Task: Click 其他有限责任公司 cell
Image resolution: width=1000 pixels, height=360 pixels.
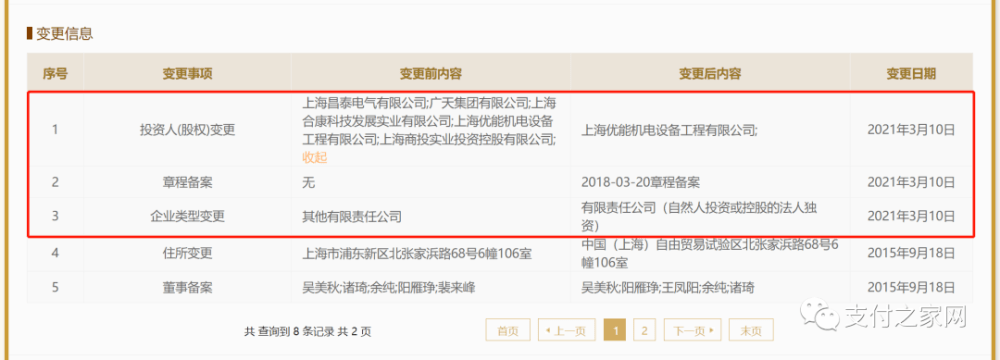Action: (352, 216)
